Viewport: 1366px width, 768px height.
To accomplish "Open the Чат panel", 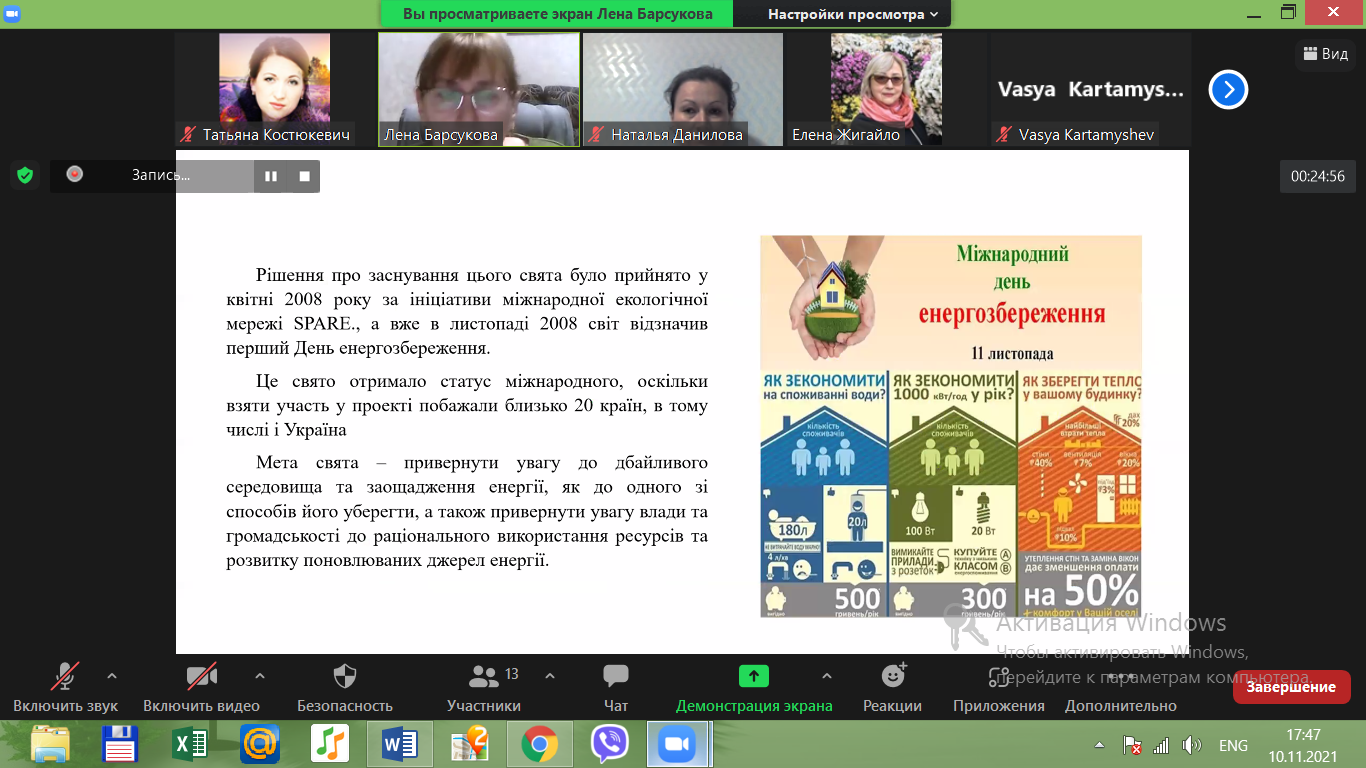I will (616, 687).
